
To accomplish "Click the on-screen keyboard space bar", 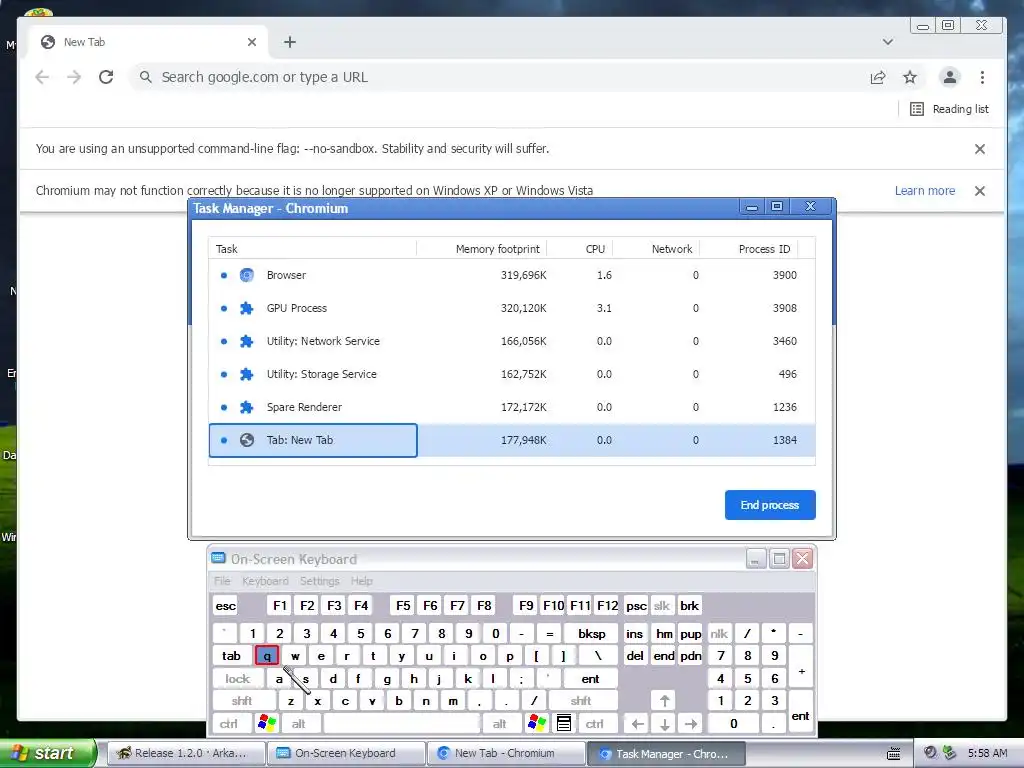I will coord(402,724).
